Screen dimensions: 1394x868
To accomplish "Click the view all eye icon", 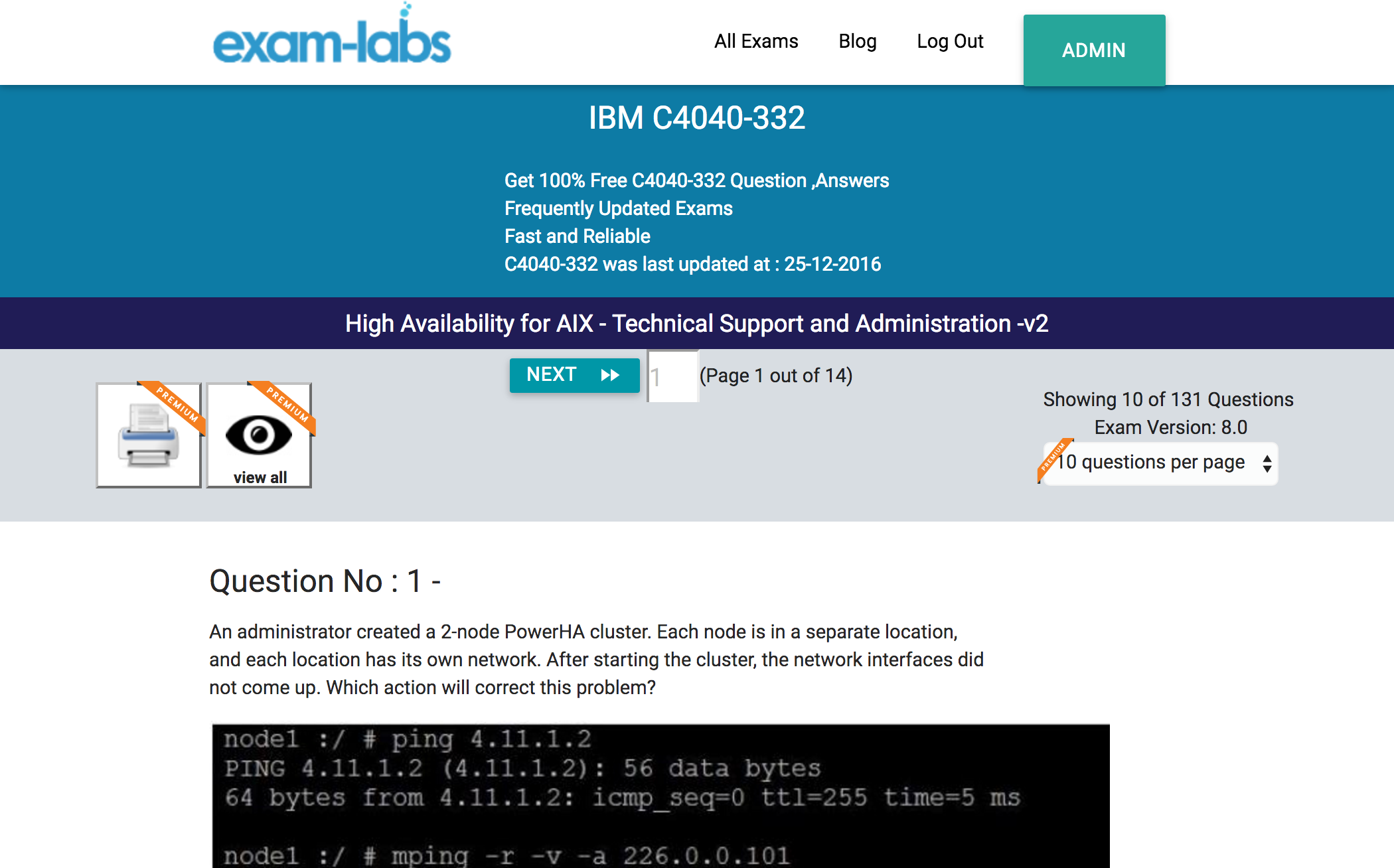I will (x=260, y=435).
